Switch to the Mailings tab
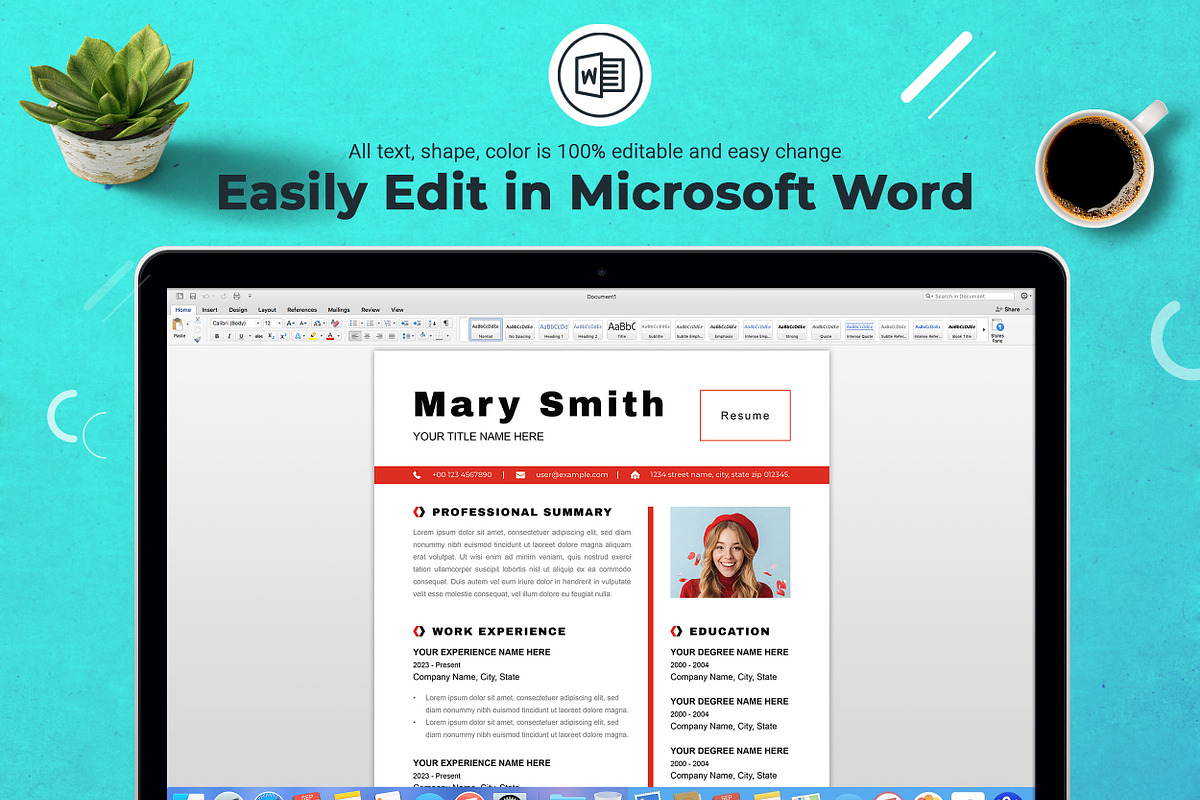The image size is (1200, 800). coord(339,310)
